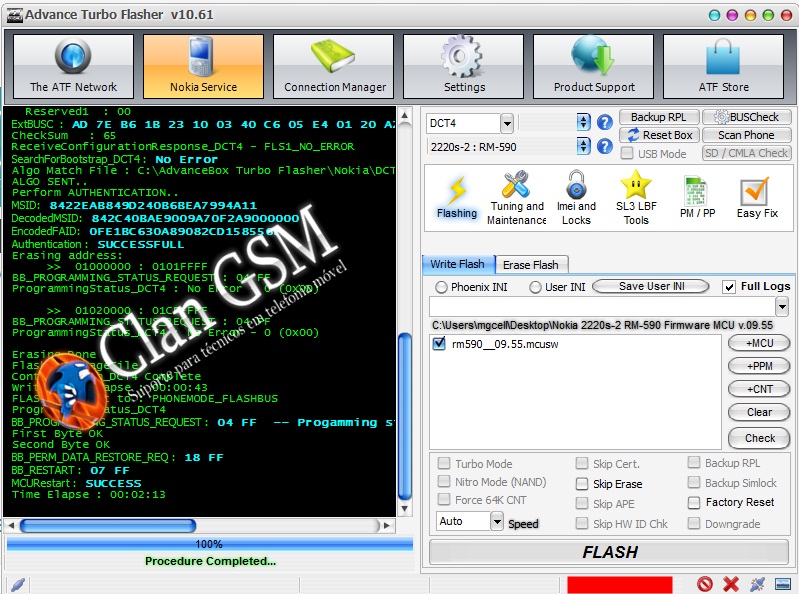Open Tuning and Maintenance tools
The width and height of the screenshot is (799, 594).
click(x=516, y=198)
